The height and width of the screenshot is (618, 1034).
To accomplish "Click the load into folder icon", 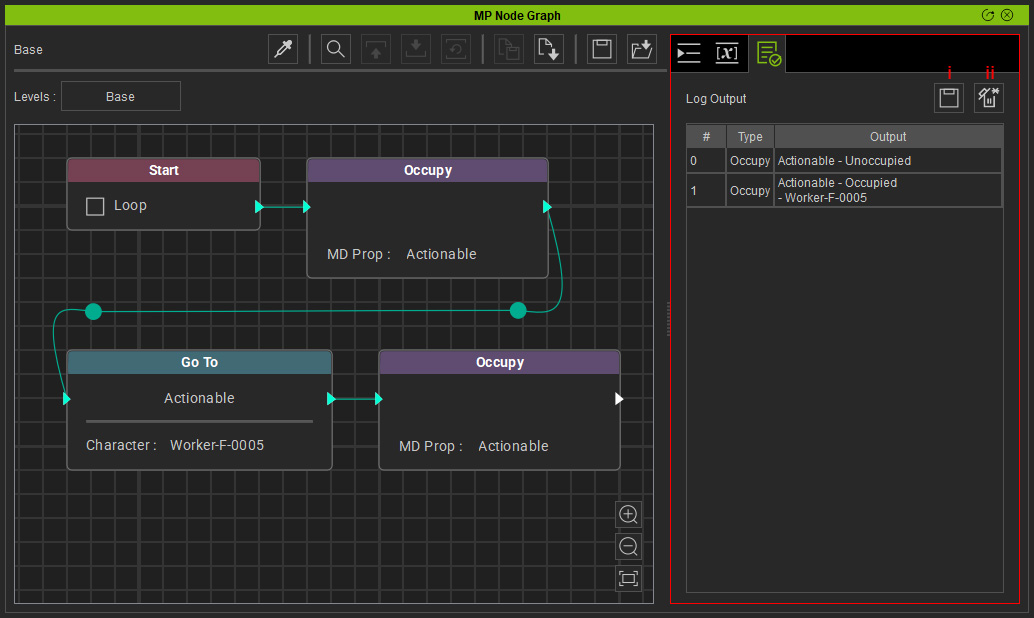I will point(642,49).
